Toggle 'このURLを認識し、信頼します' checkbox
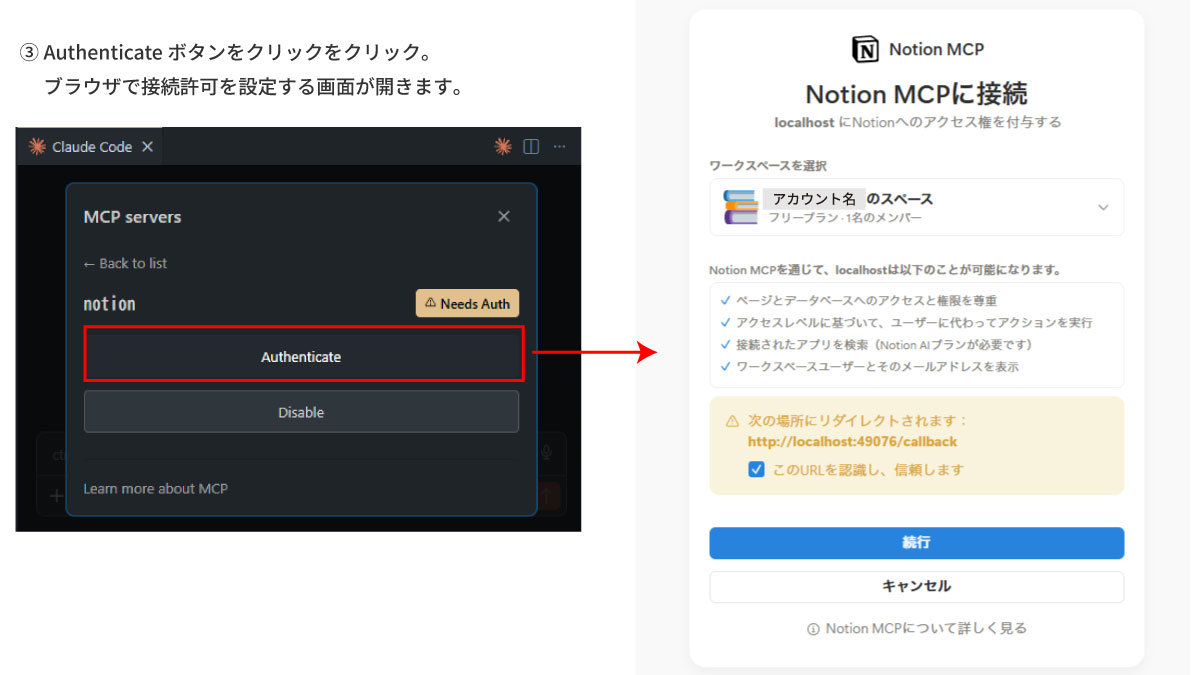 (757, 469)
